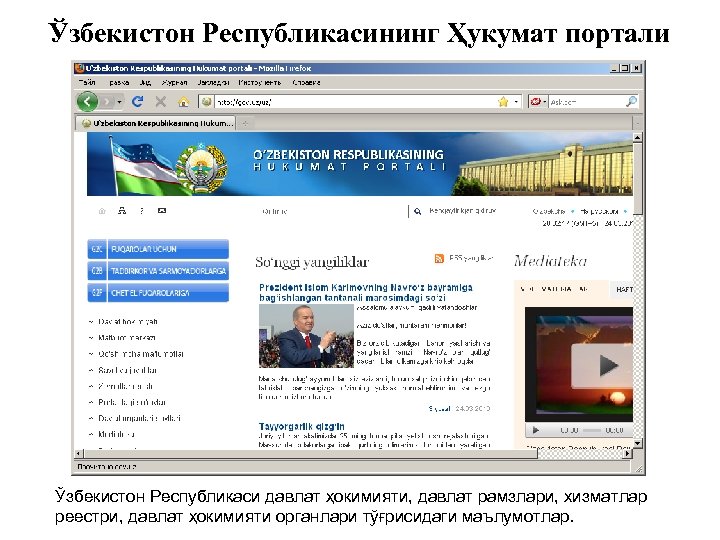Select the O'zbekiston Respublikasining Hukumat tab
720x540 pixels.
click(x=155, y=123)
